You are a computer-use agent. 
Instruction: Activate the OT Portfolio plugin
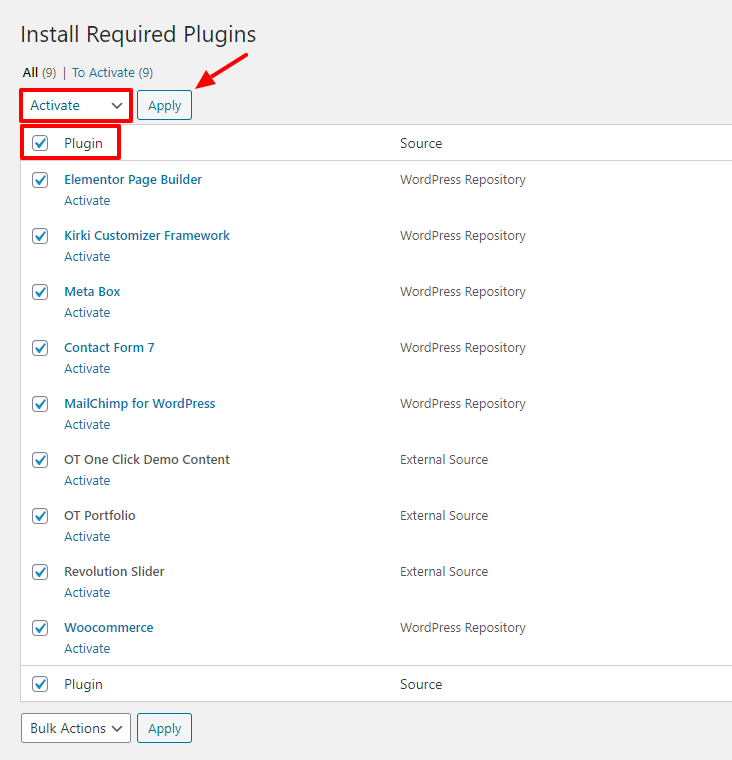pyautogui.click(x=87, y=536)
